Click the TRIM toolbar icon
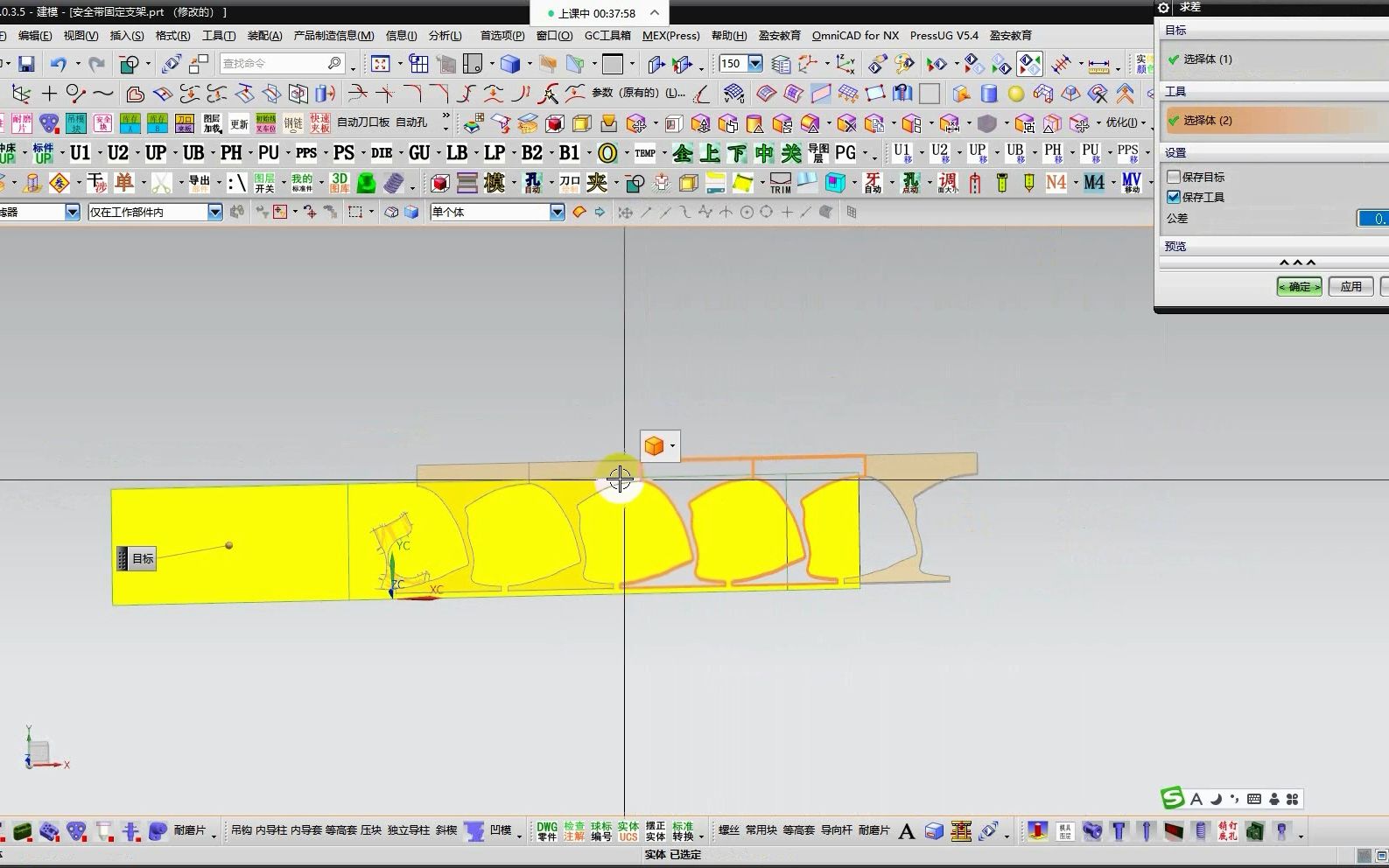This screenshot has width=1389, height=868. 780,183
